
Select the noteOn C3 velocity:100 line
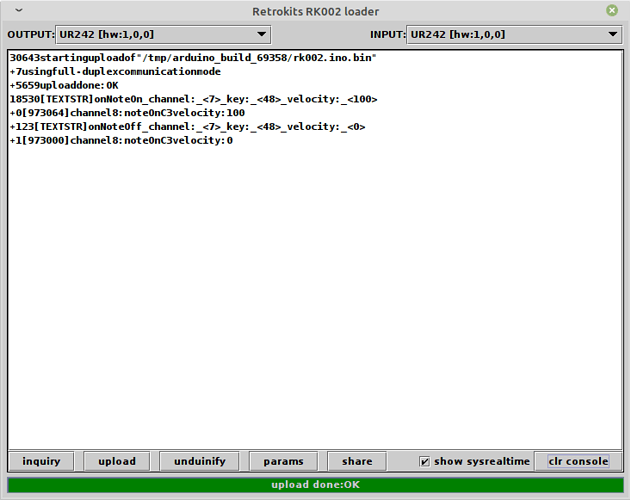[128, 114]
